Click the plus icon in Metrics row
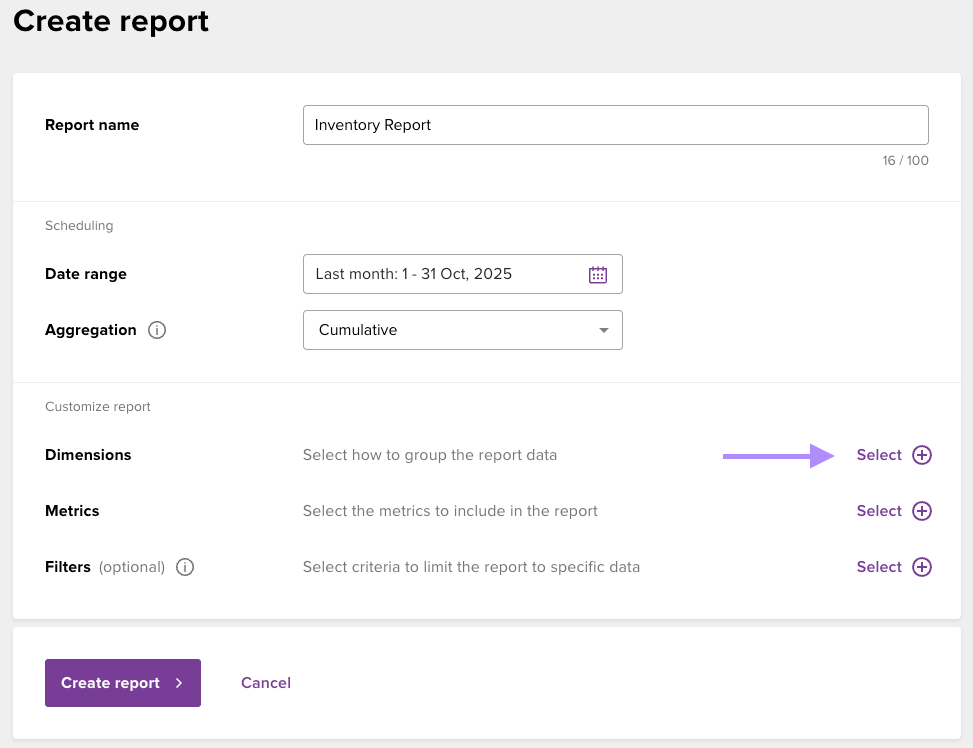Image resolution: width=973 pixels, height=748 pixels. point(922,511)
